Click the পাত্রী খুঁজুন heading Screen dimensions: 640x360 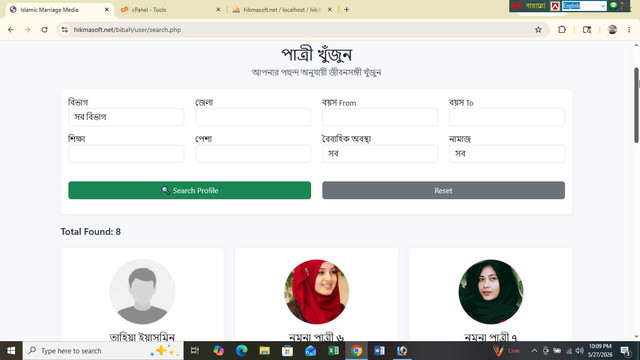(317, 54)
